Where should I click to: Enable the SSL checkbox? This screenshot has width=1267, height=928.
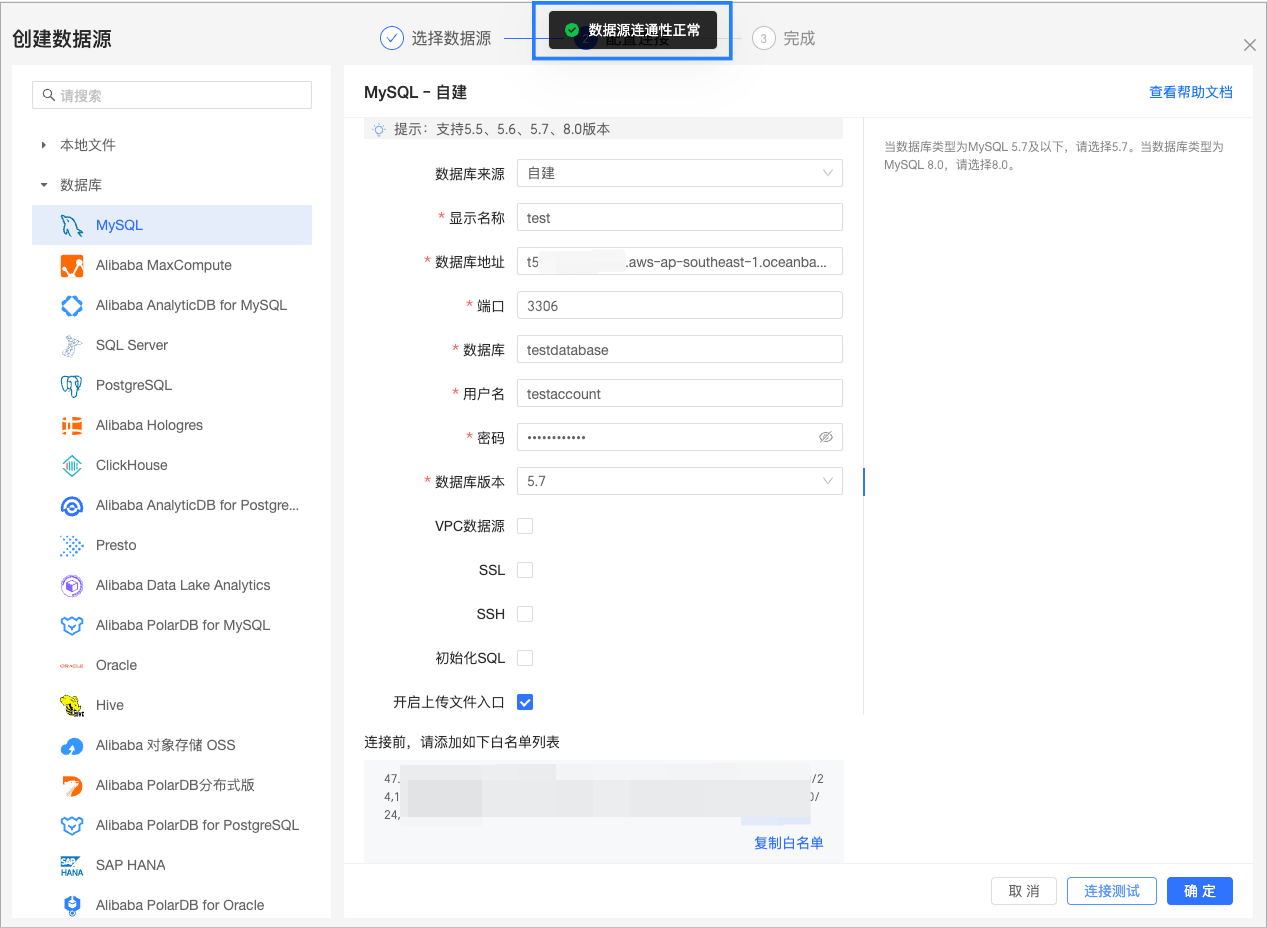525,570
